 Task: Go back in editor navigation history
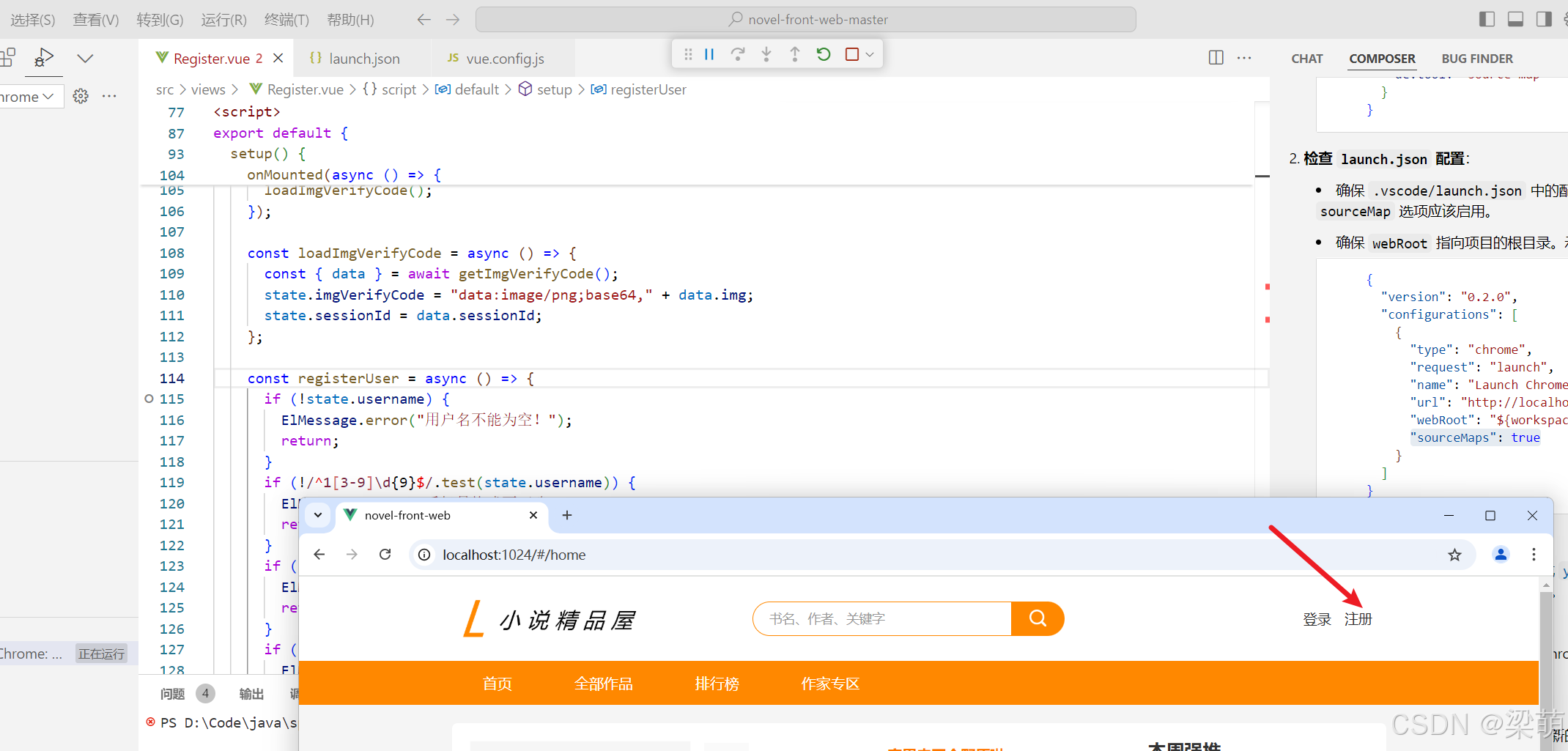(424, 20)
